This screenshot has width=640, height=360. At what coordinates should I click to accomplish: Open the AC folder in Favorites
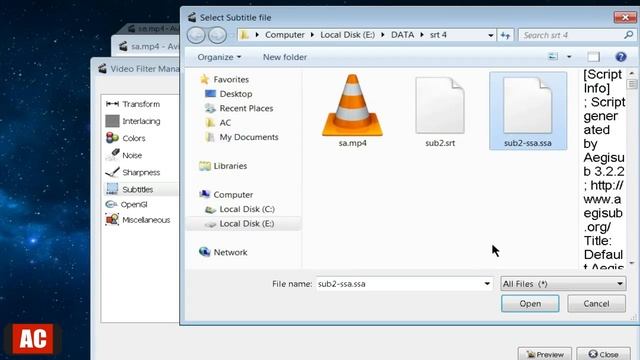218,123
